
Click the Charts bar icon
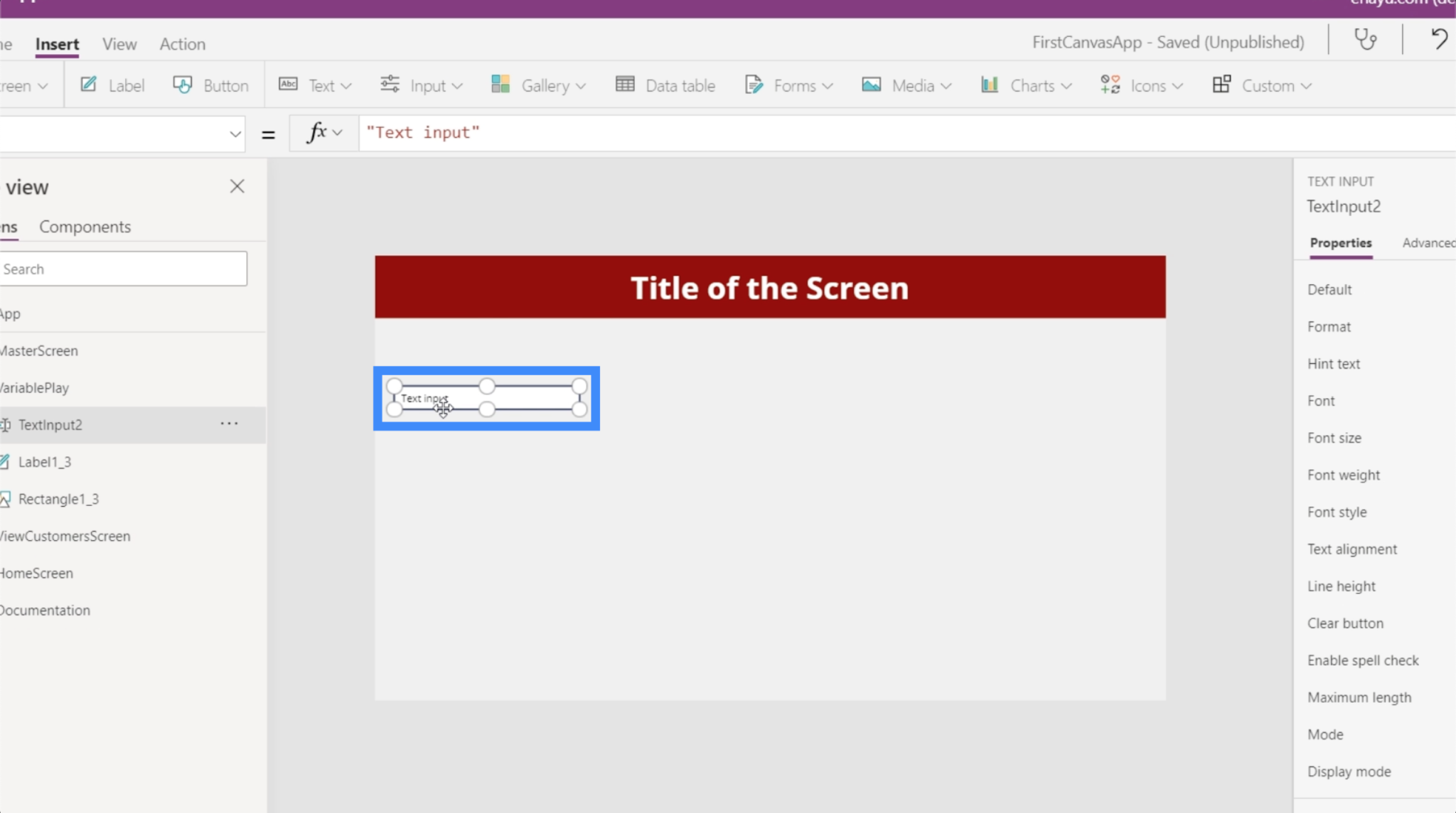coord(990,85)
